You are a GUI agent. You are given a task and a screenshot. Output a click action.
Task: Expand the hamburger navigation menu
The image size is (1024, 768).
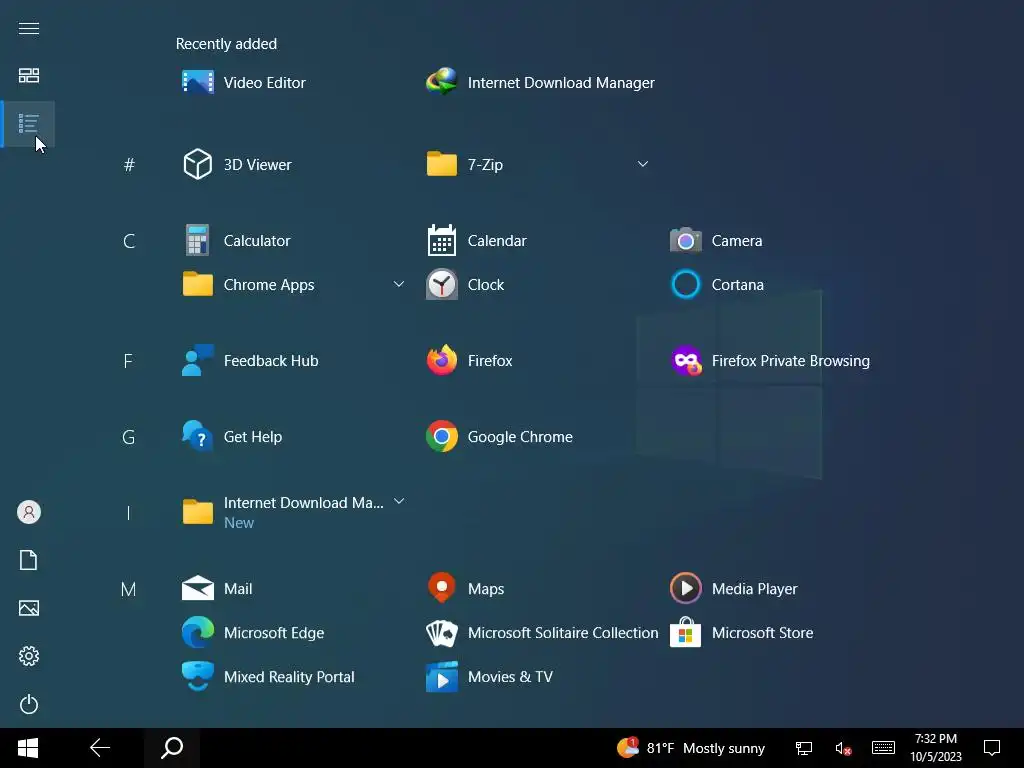[x=29, y=28]
